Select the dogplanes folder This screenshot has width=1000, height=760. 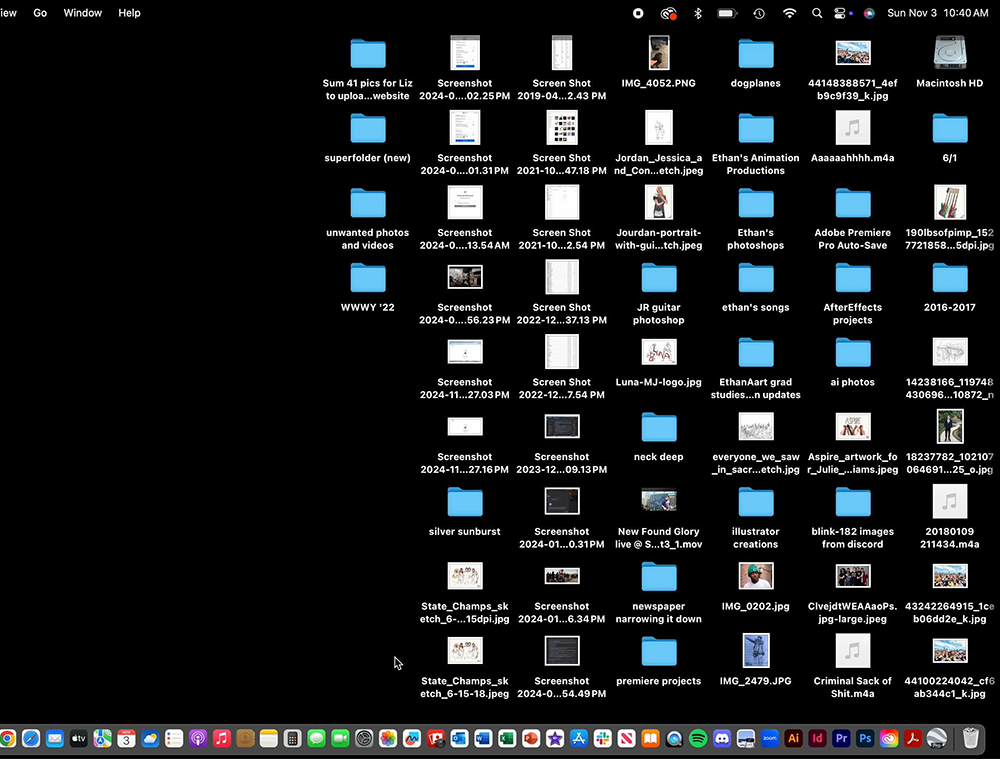coord(756,54)
